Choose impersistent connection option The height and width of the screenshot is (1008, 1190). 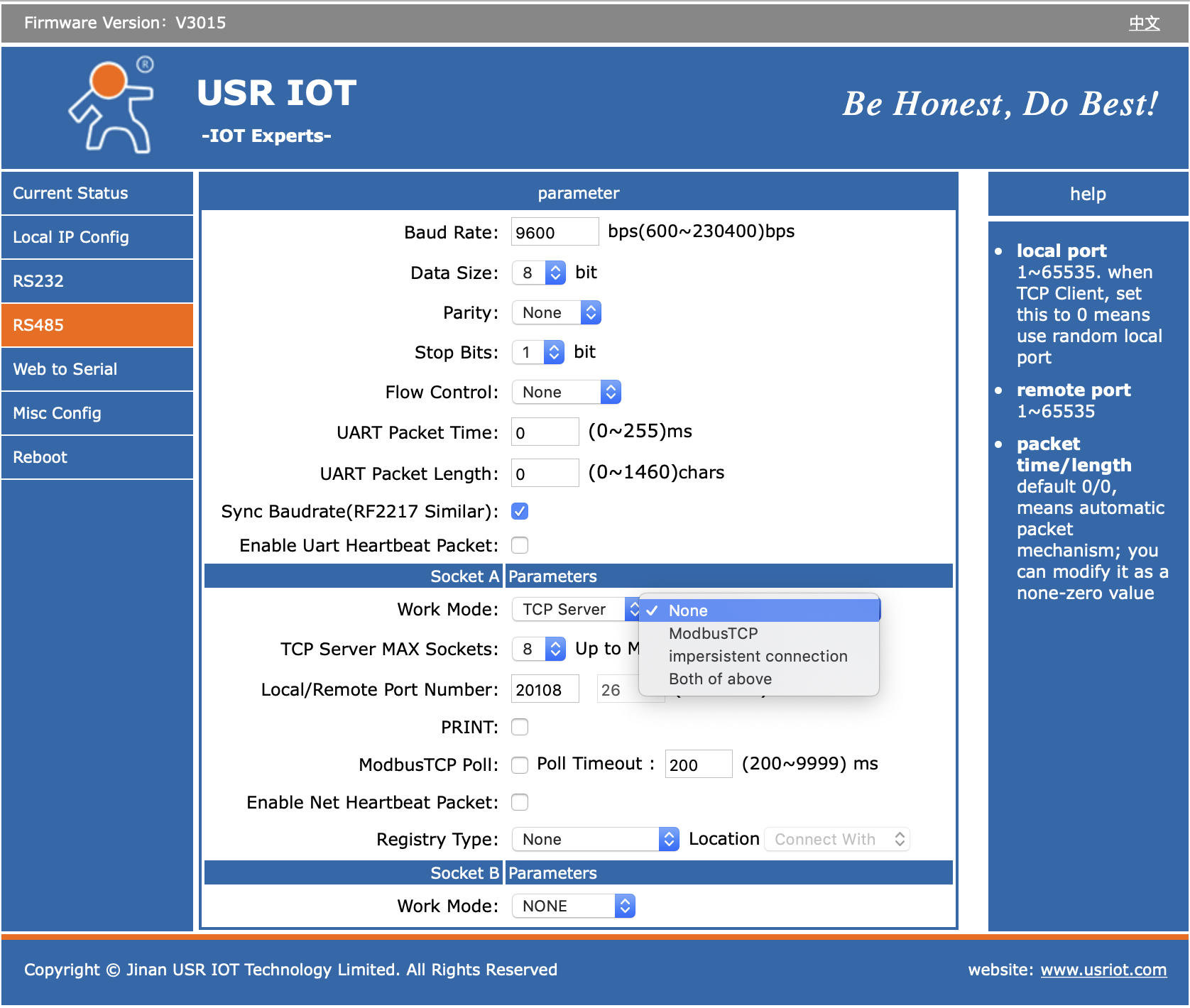759,656
